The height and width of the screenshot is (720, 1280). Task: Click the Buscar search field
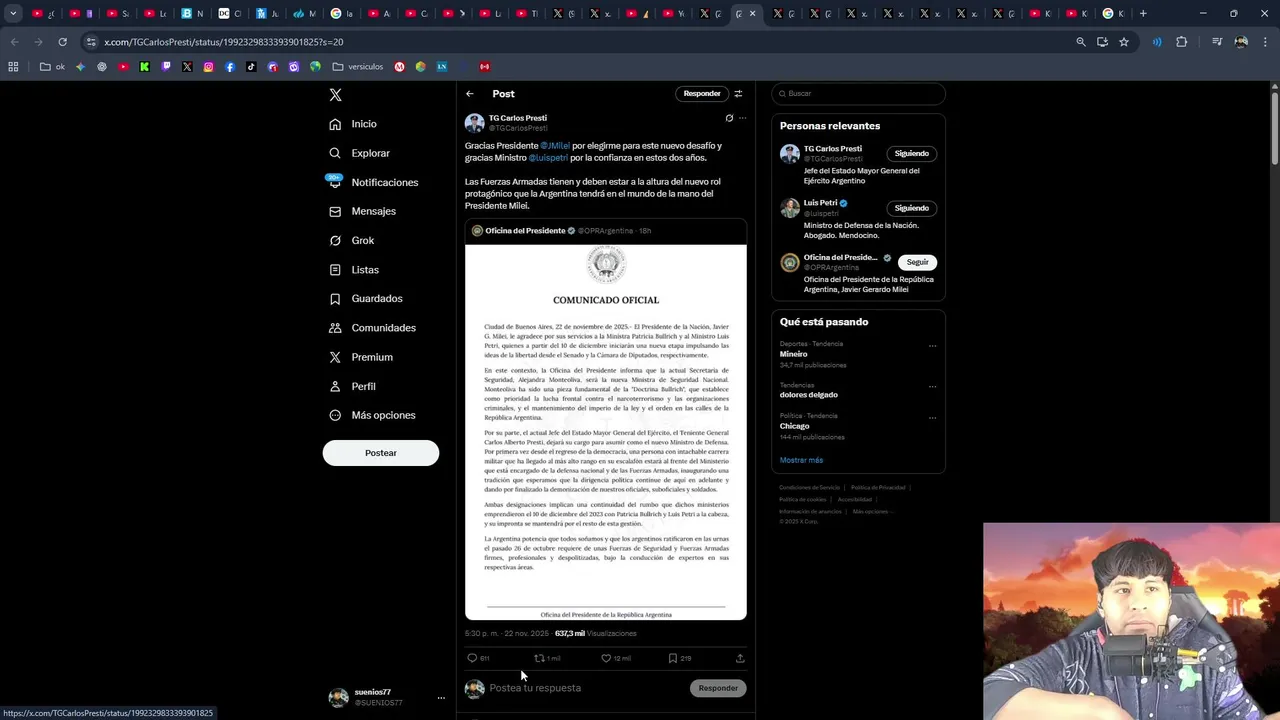[858, 94]
